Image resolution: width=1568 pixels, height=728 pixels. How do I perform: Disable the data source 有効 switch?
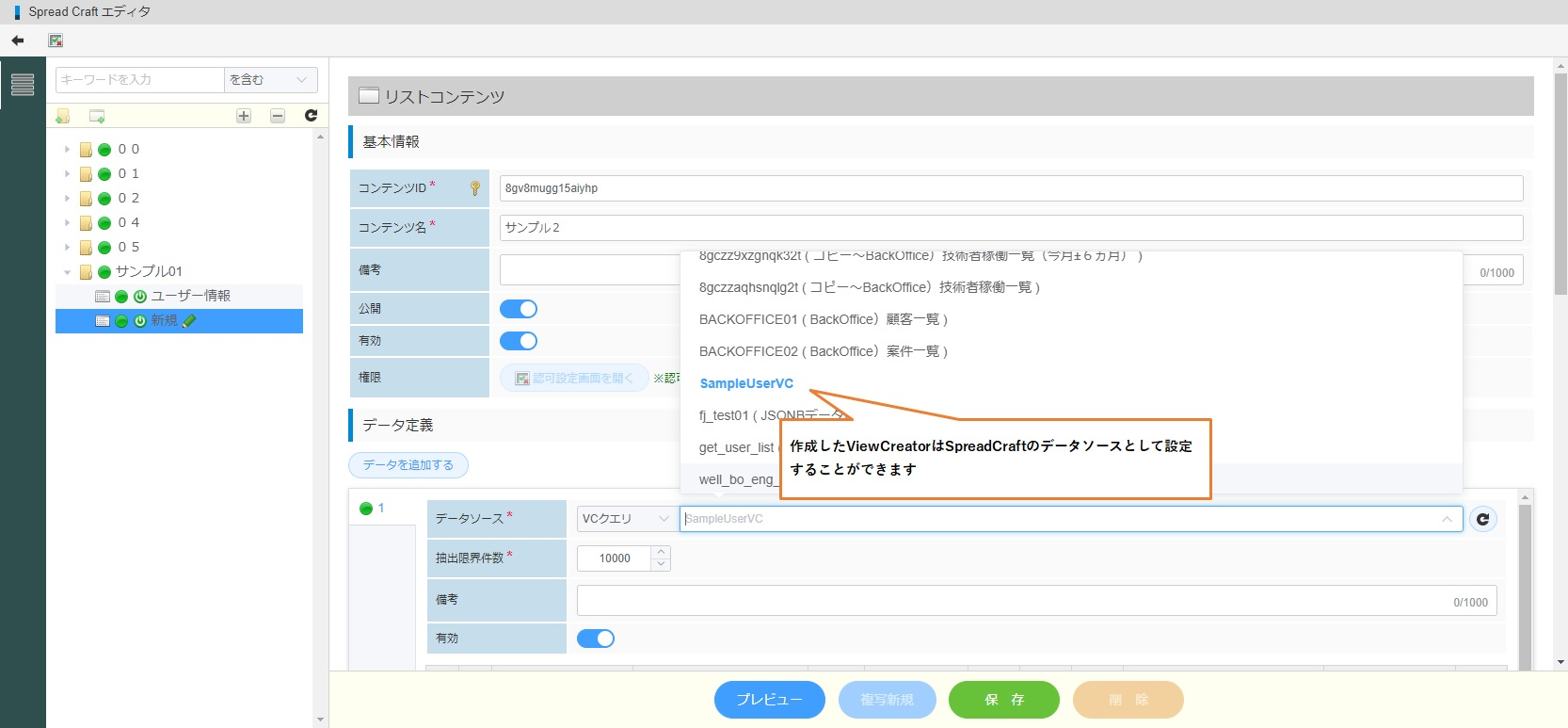click(596, 639)
